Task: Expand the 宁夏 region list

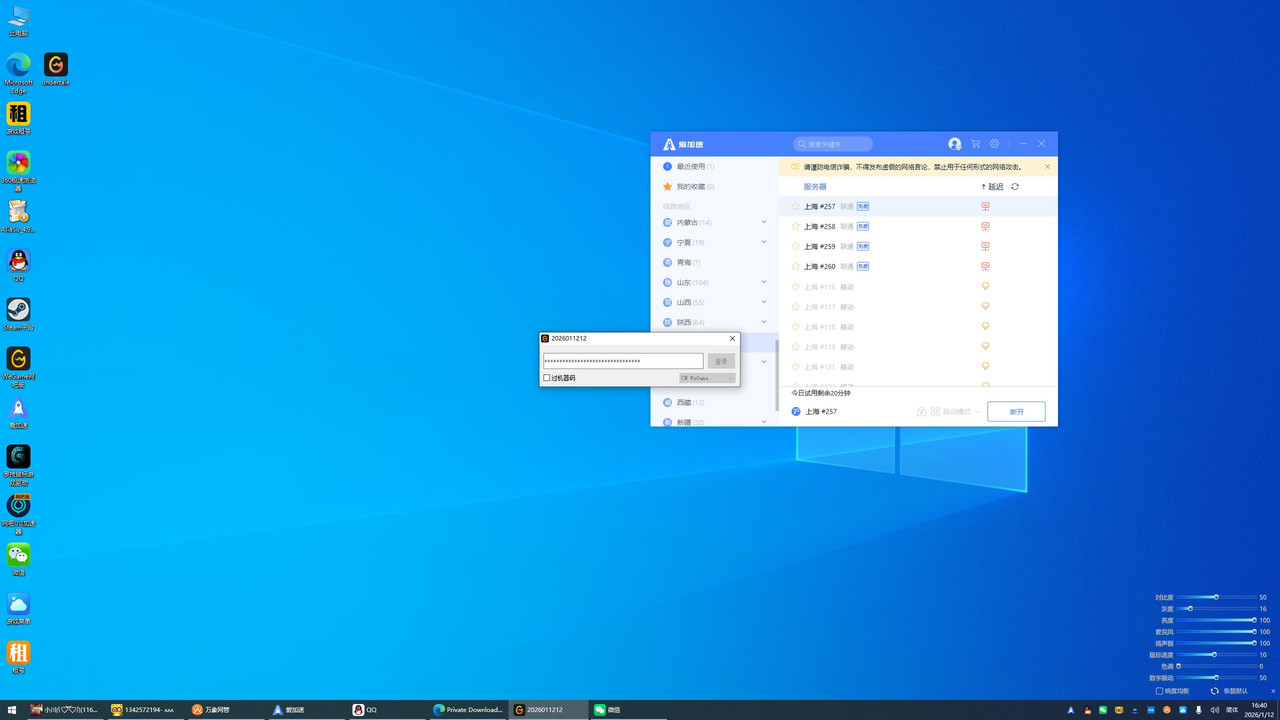Action: pos(764,242)
